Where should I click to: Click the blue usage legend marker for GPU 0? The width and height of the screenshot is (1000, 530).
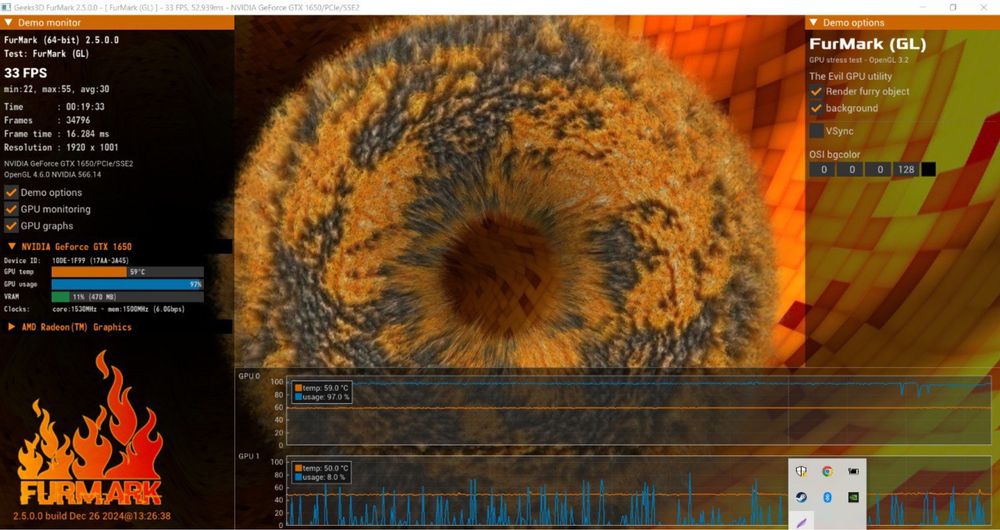[298, 397]
